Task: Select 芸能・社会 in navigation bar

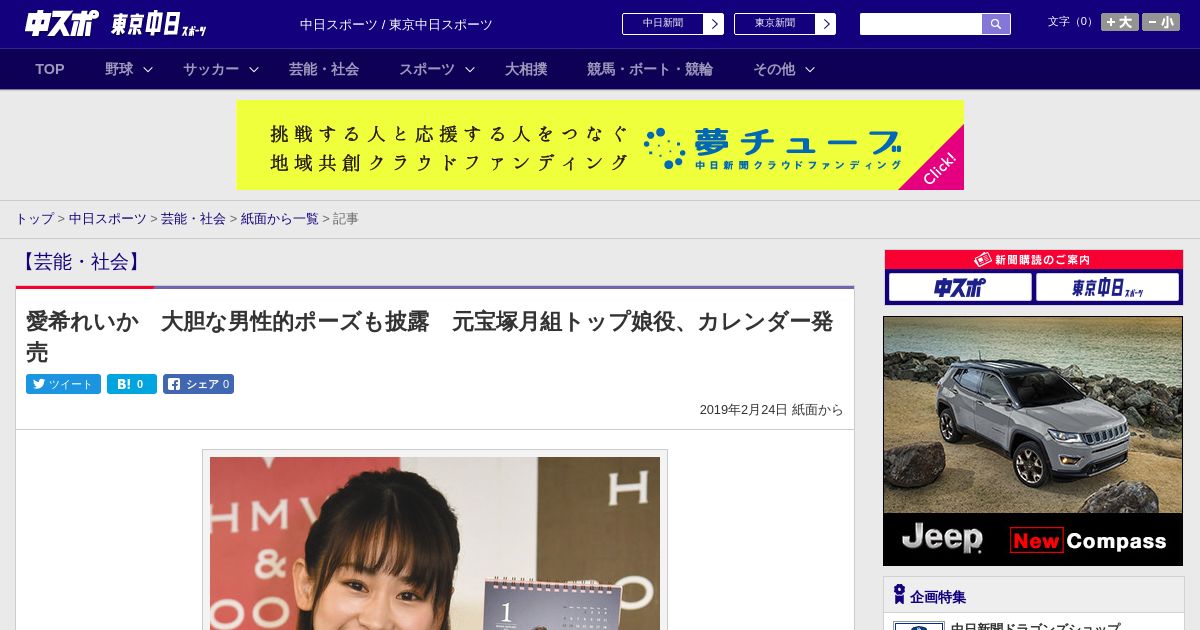Action: [x=324, y=69]
